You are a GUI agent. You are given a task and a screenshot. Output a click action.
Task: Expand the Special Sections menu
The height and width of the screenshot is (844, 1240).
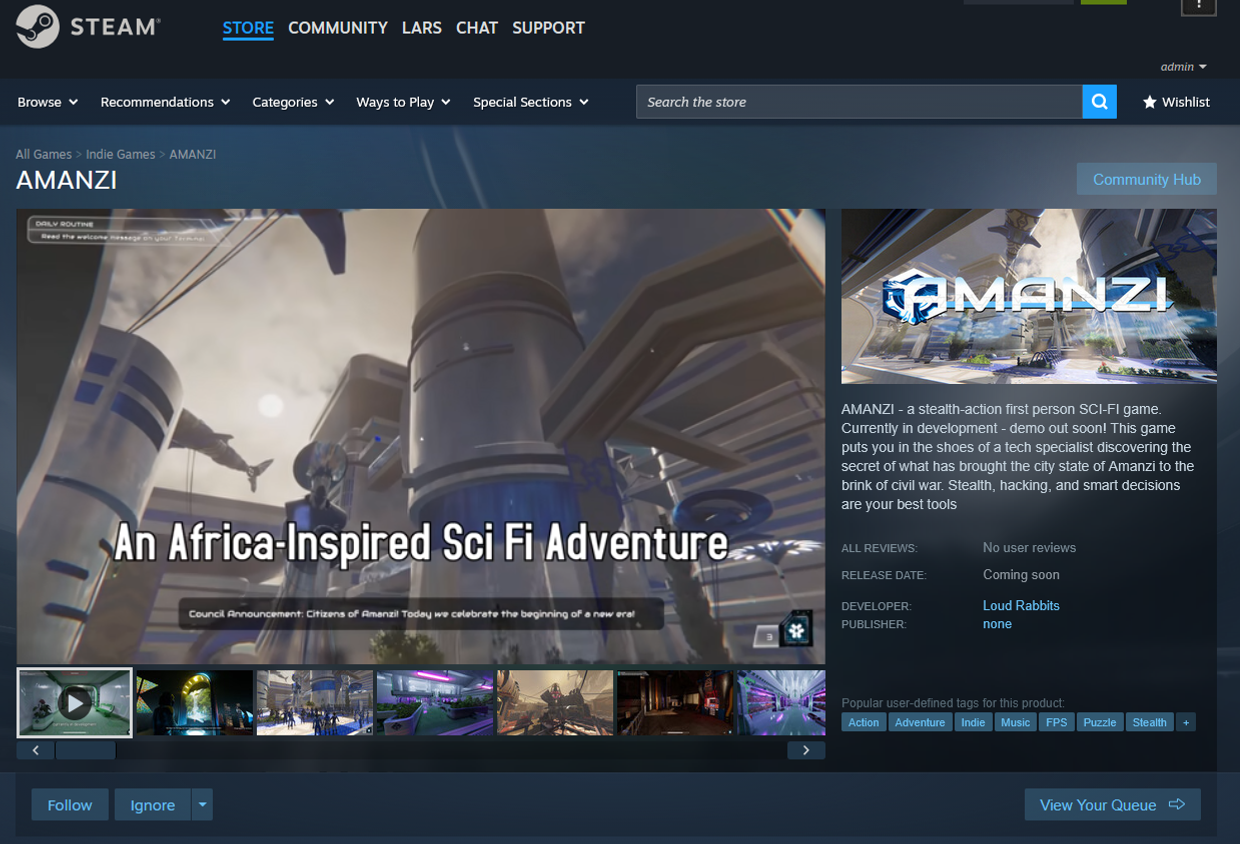coord(531,102)
